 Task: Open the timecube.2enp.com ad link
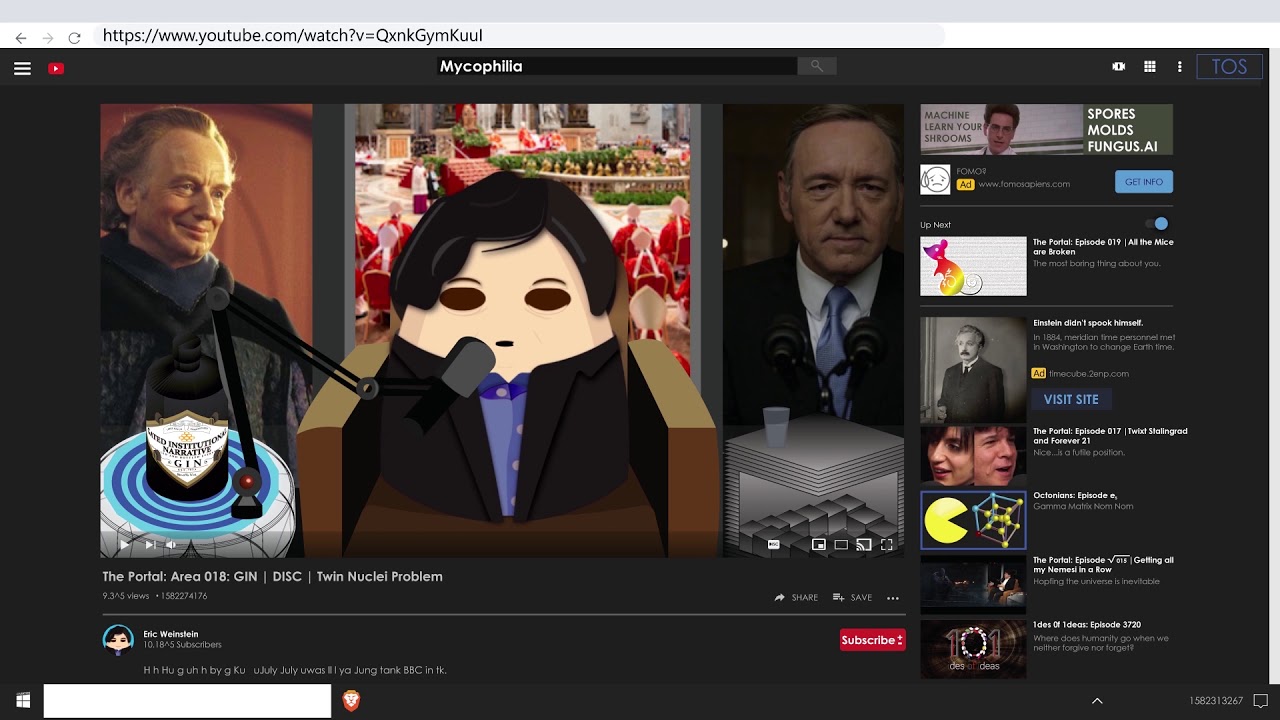pos(1089,374)
